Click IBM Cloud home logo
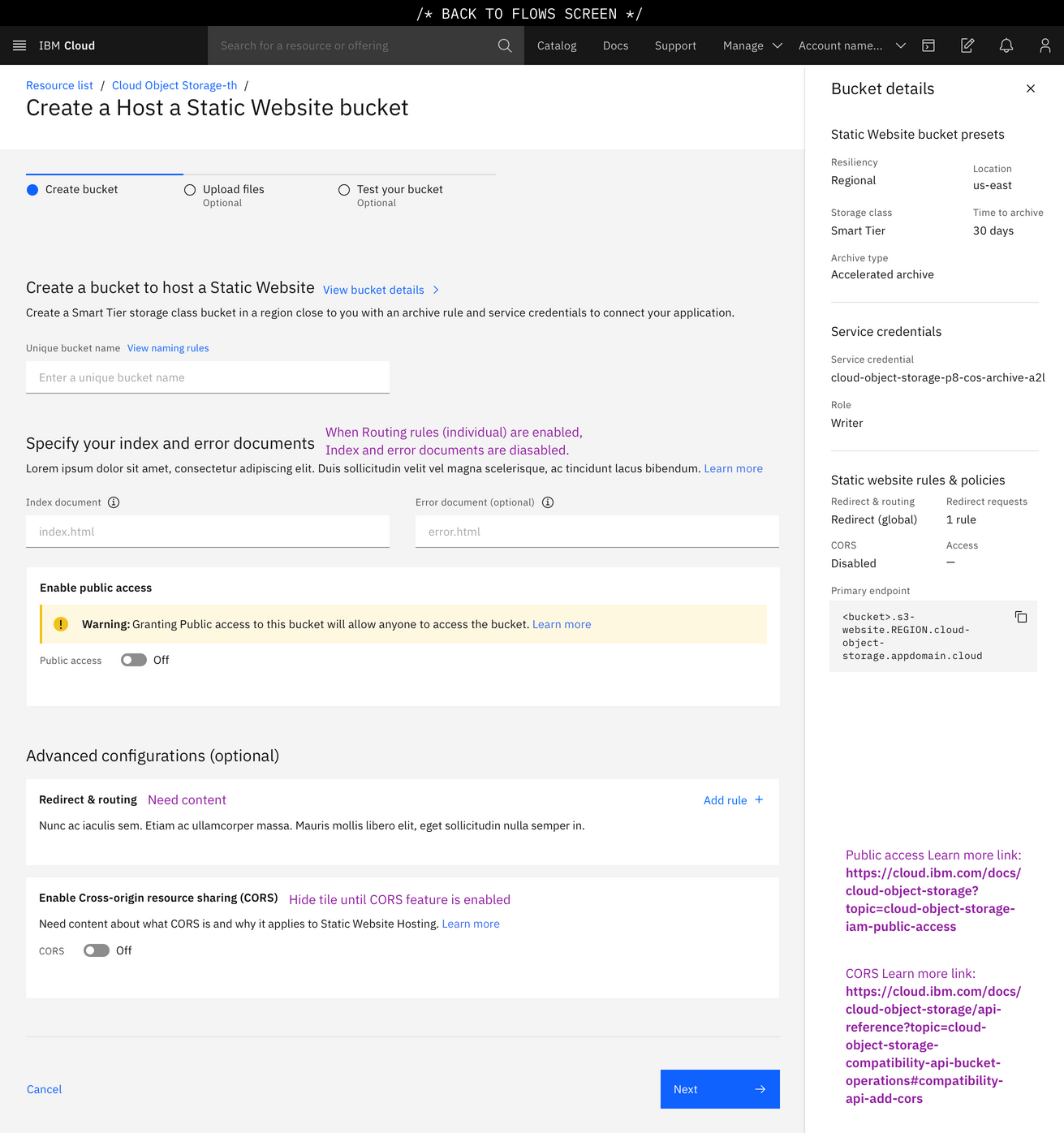 coord(67,45)
